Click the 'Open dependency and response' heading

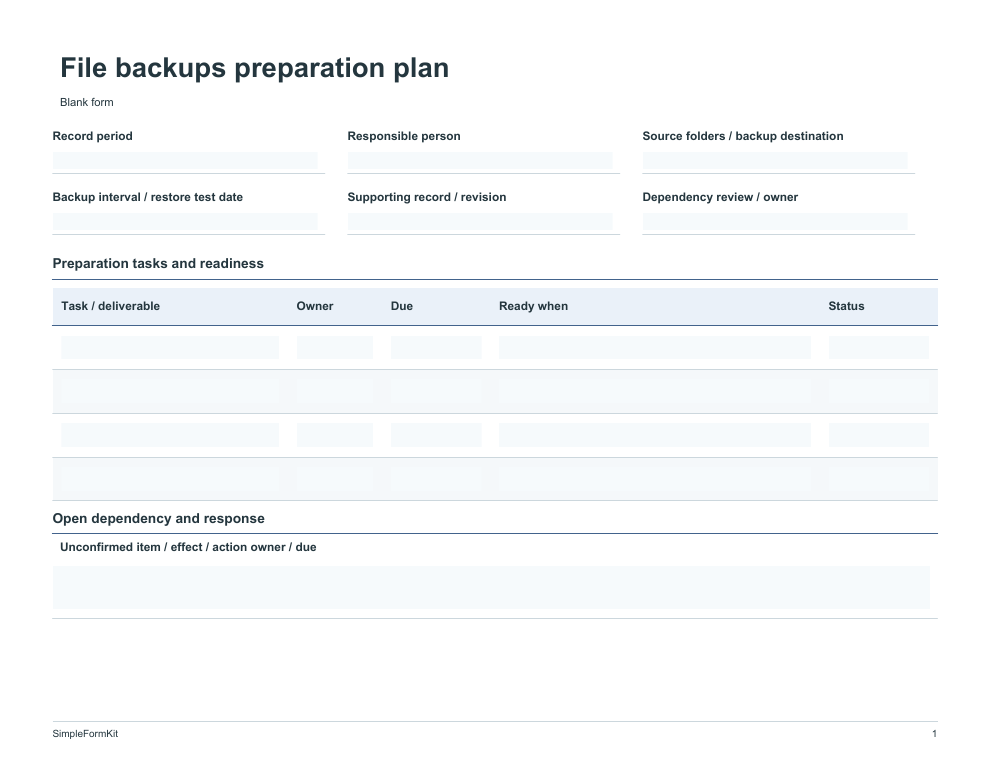click(158, 518)
